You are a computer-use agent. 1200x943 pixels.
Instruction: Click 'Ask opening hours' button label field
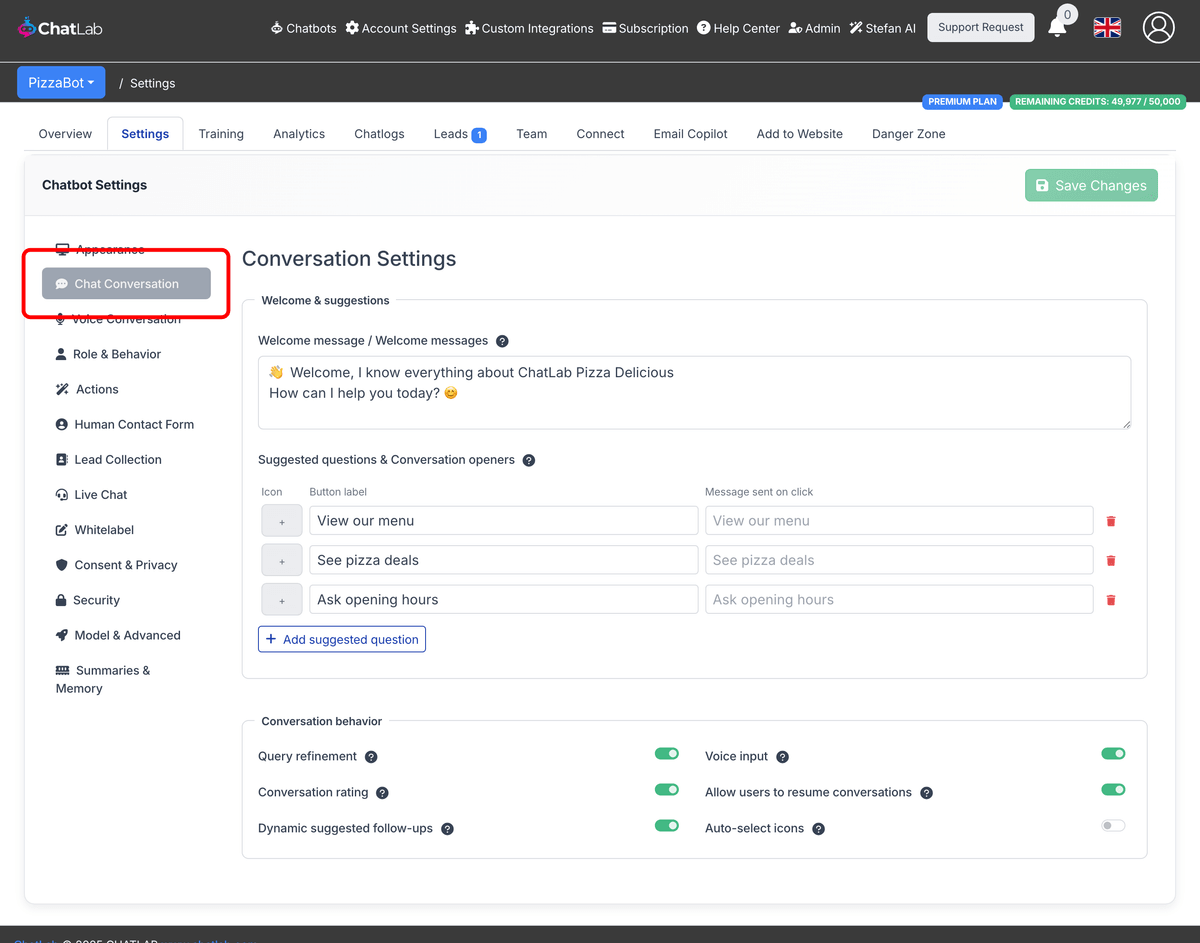click(504, 600)
